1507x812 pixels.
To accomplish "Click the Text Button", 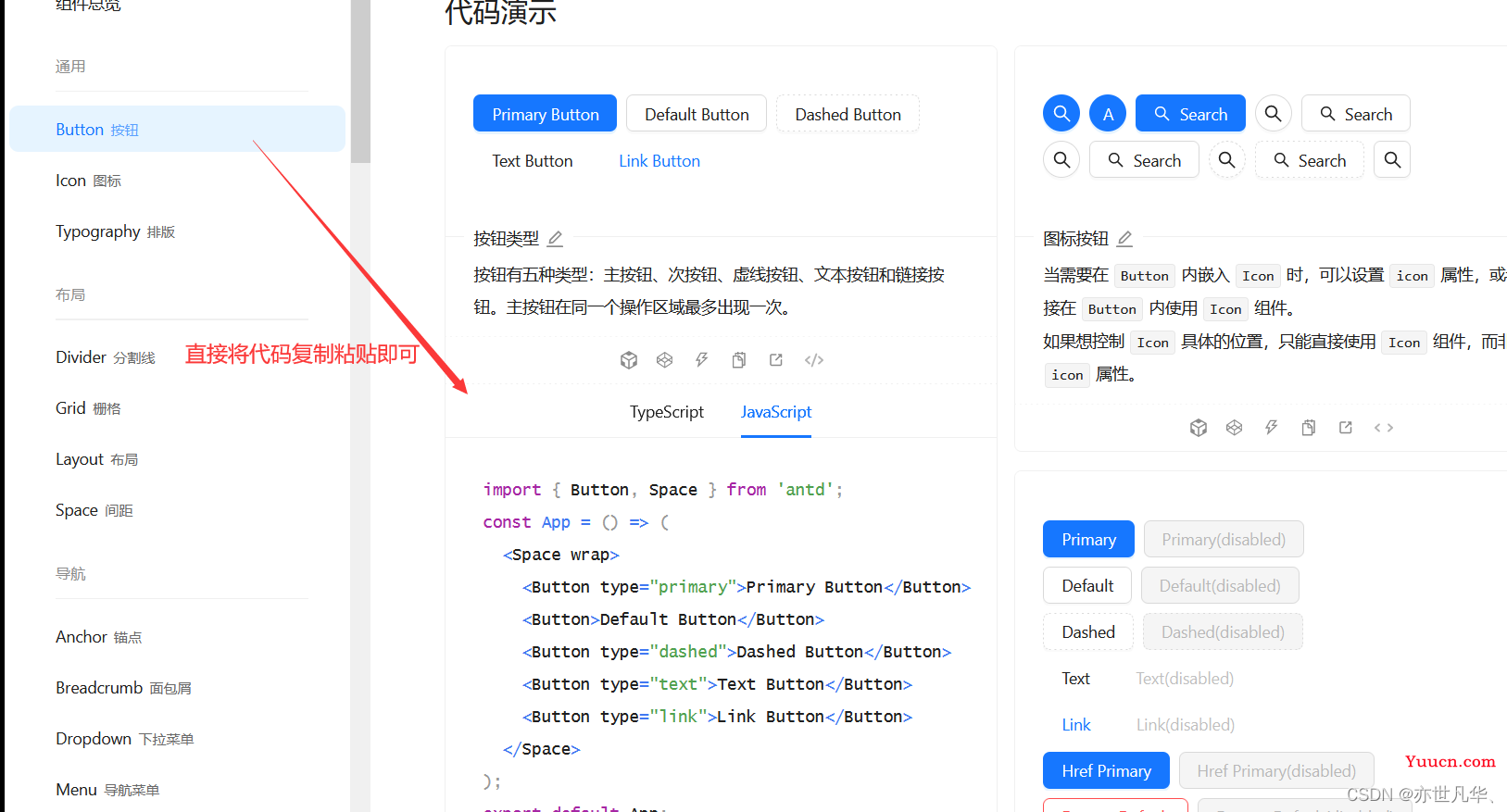I will (x=533, y=160).
